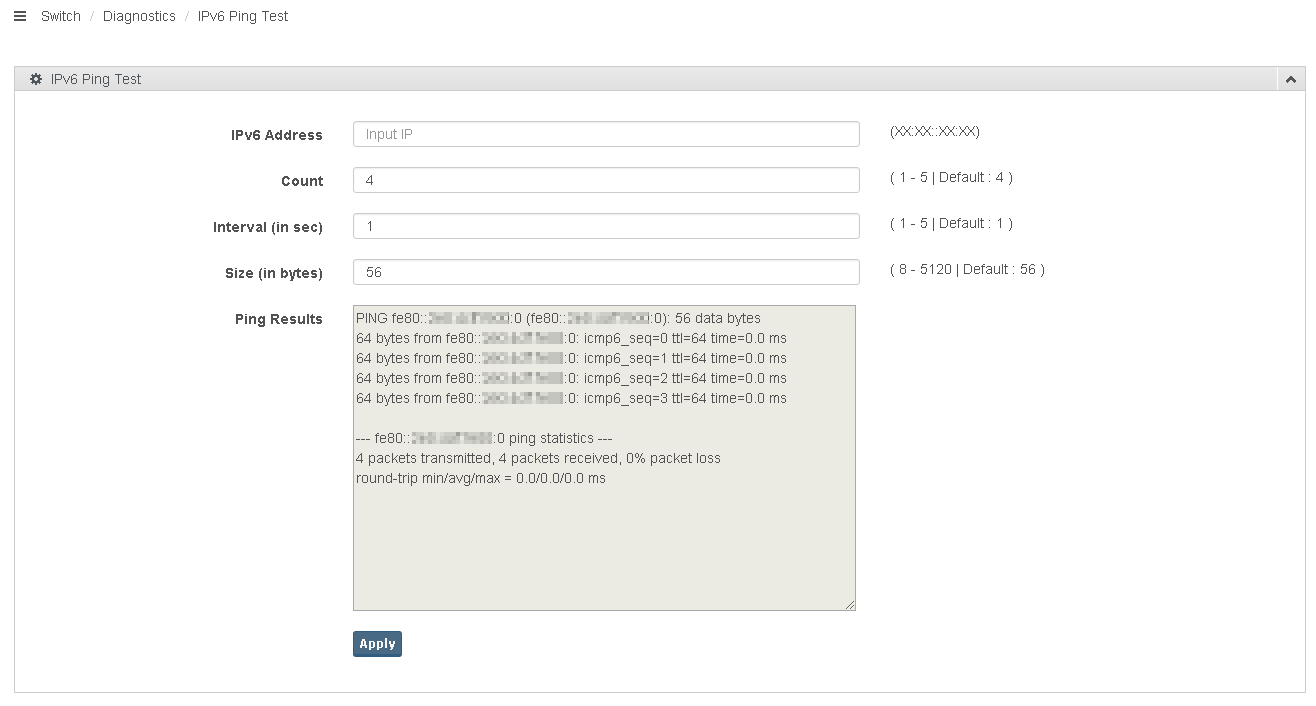Click the Interval (in sec) label
The image size is (1316, 706).
pos(268,227)
